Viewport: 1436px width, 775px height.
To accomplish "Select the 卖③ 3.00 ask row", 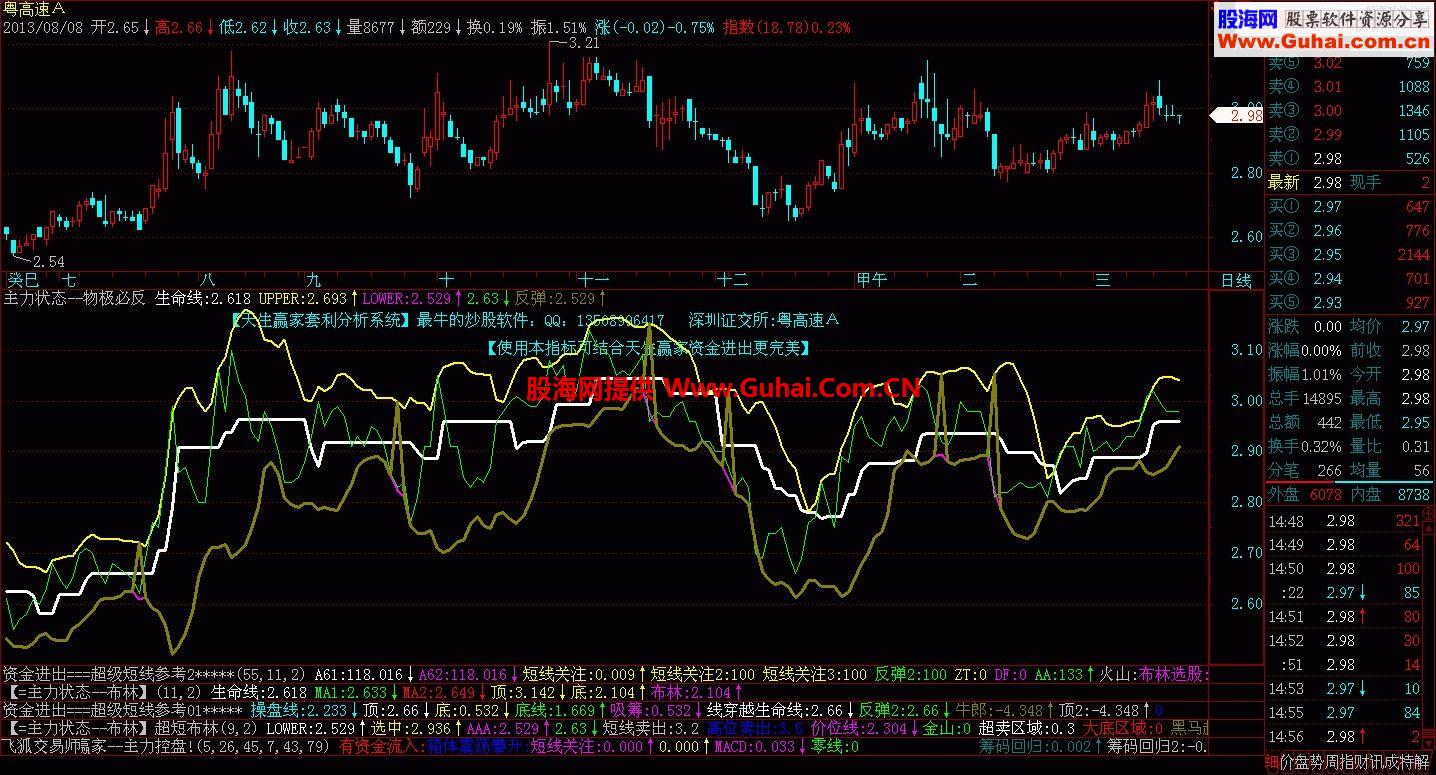I will [x=1349, y=111].
